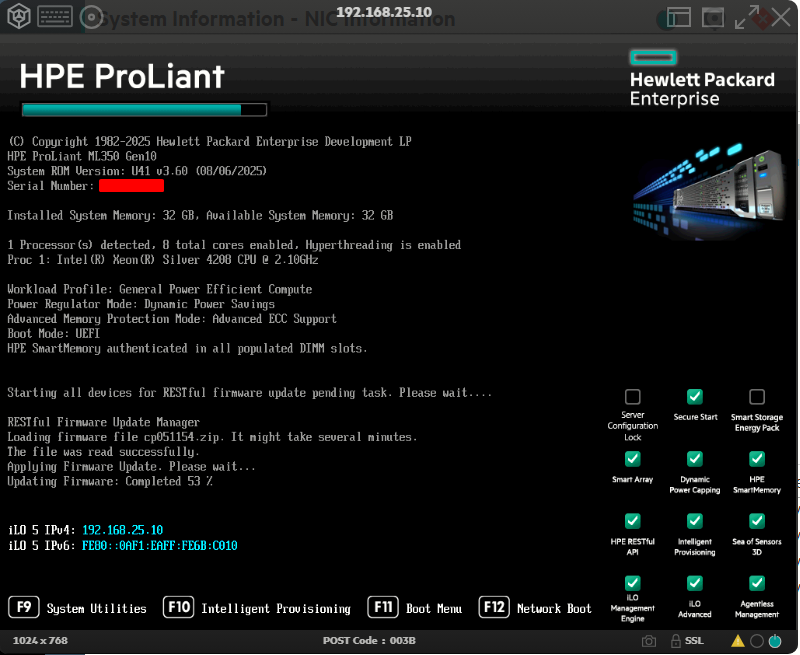Click the HPE ProLiant ML350 Gen10 line

(x=82, y=156)
